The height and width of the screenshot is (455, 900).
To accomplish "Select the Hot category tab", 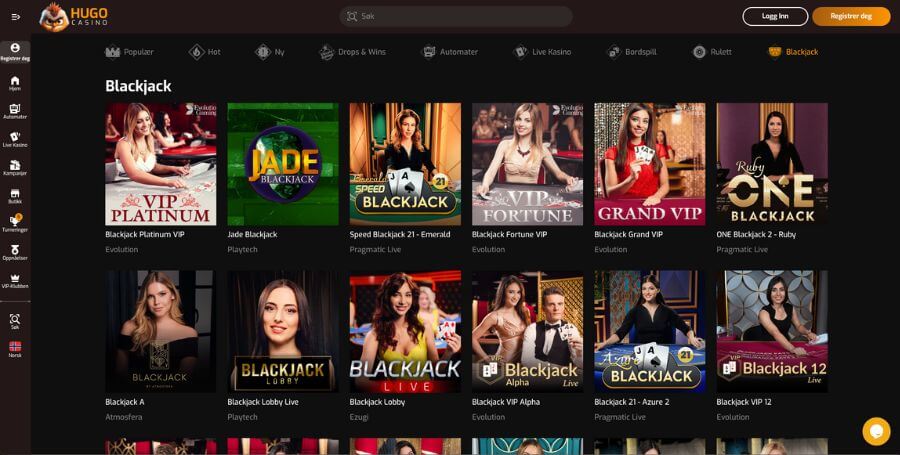I will [205, 52].
